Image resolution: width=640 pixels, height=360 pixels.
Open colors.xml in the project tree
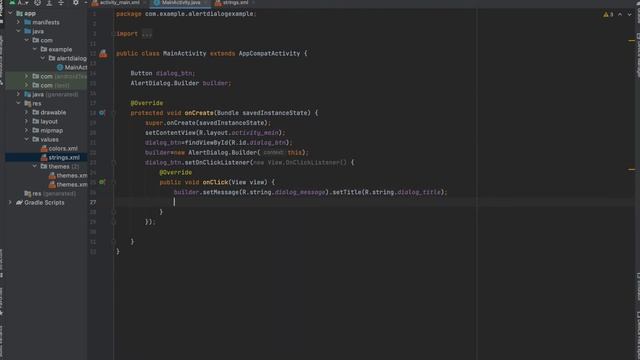[59, 149]
